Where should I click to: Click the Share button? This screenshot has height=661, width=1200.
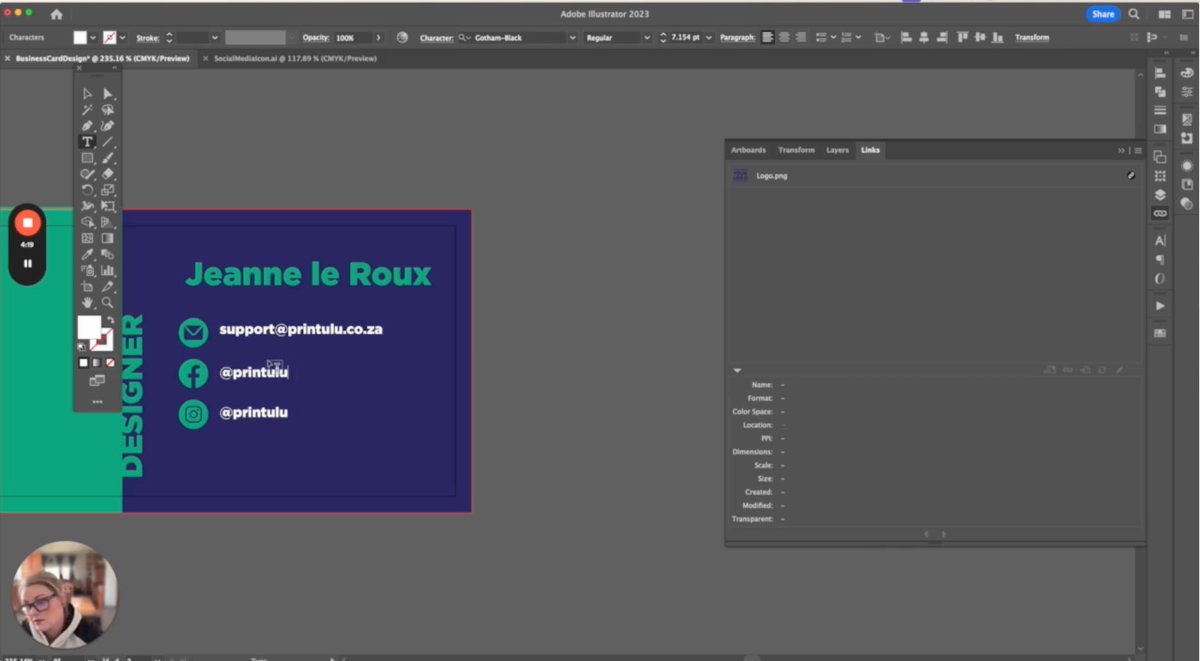(x=1103, y=14)
